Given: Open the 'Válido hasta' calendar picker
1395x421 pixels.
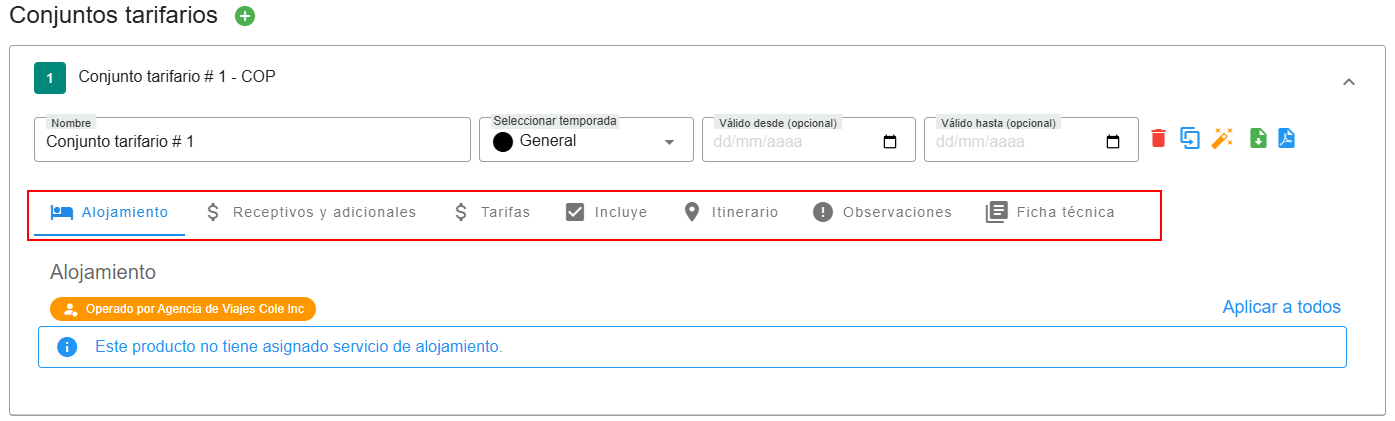Looking at the screenshot, I should coord(1112,142).
